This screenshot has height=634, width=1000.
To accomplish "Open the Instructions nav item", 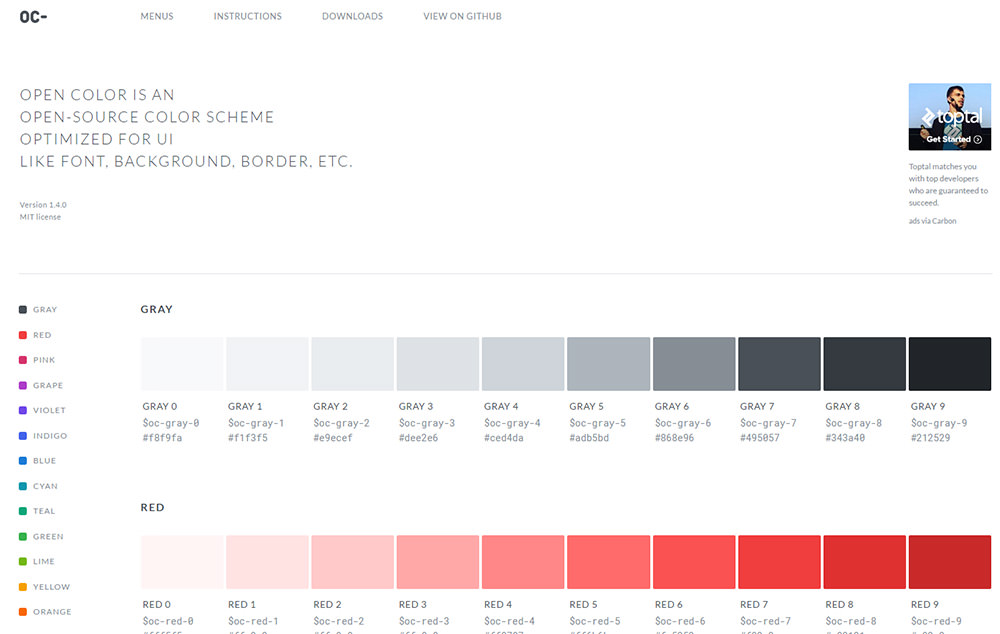I will coord(247,17).
